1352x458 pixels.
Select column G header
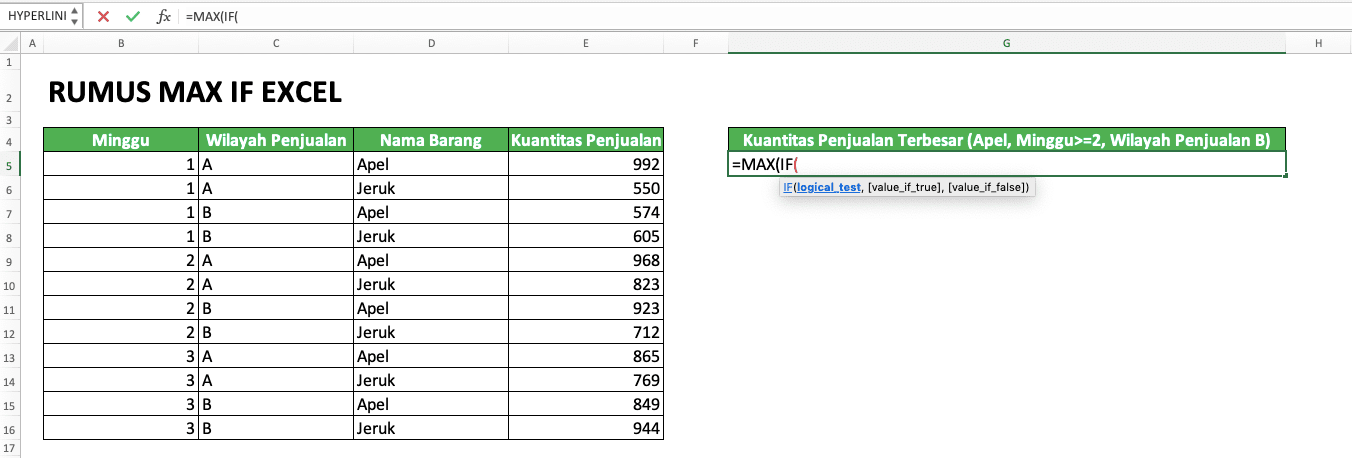tap(1007, 44)
